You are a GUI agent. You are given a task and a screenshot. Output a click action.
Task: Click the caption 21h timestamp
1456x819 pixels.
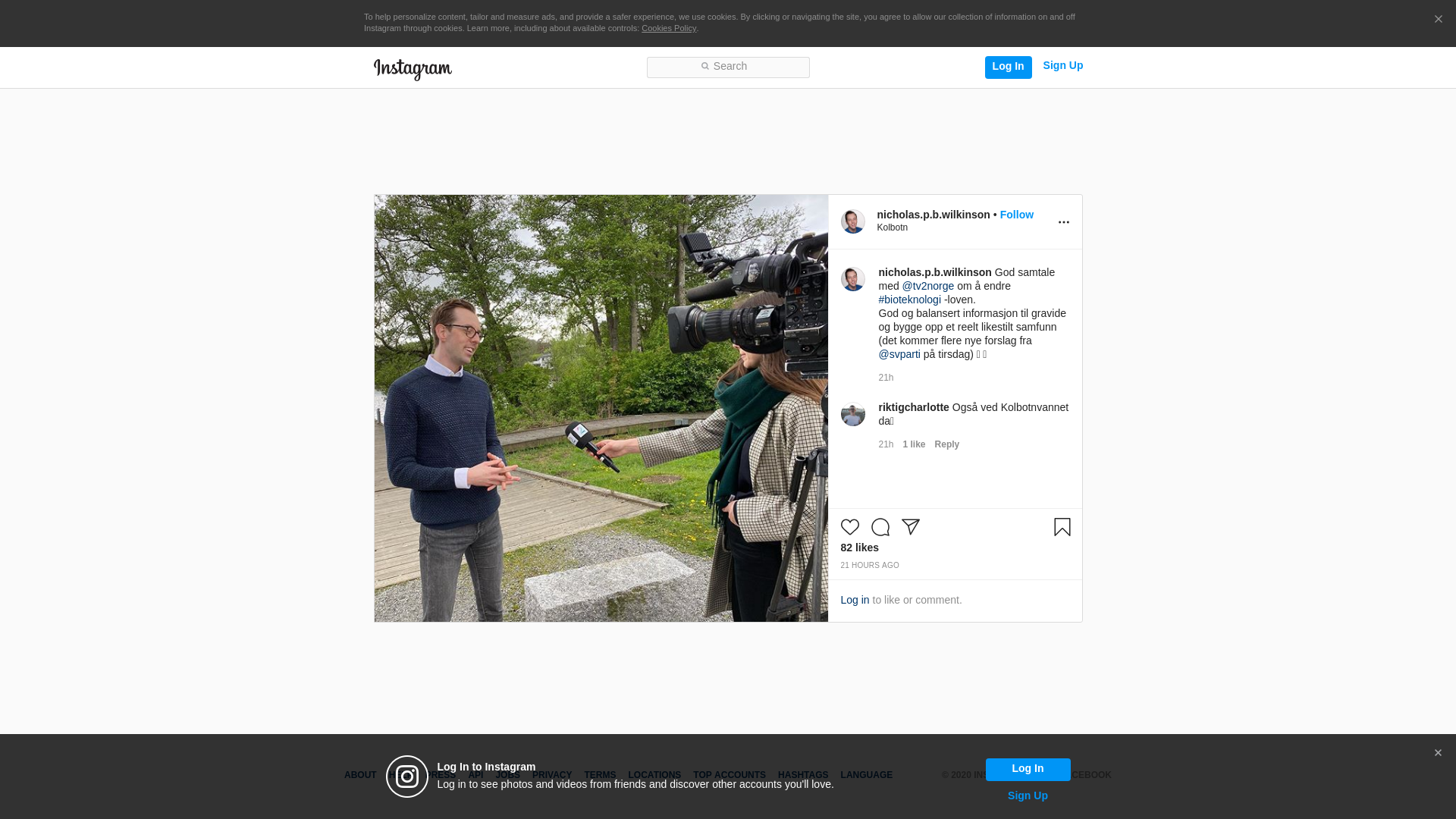click(x=886, y=378)
